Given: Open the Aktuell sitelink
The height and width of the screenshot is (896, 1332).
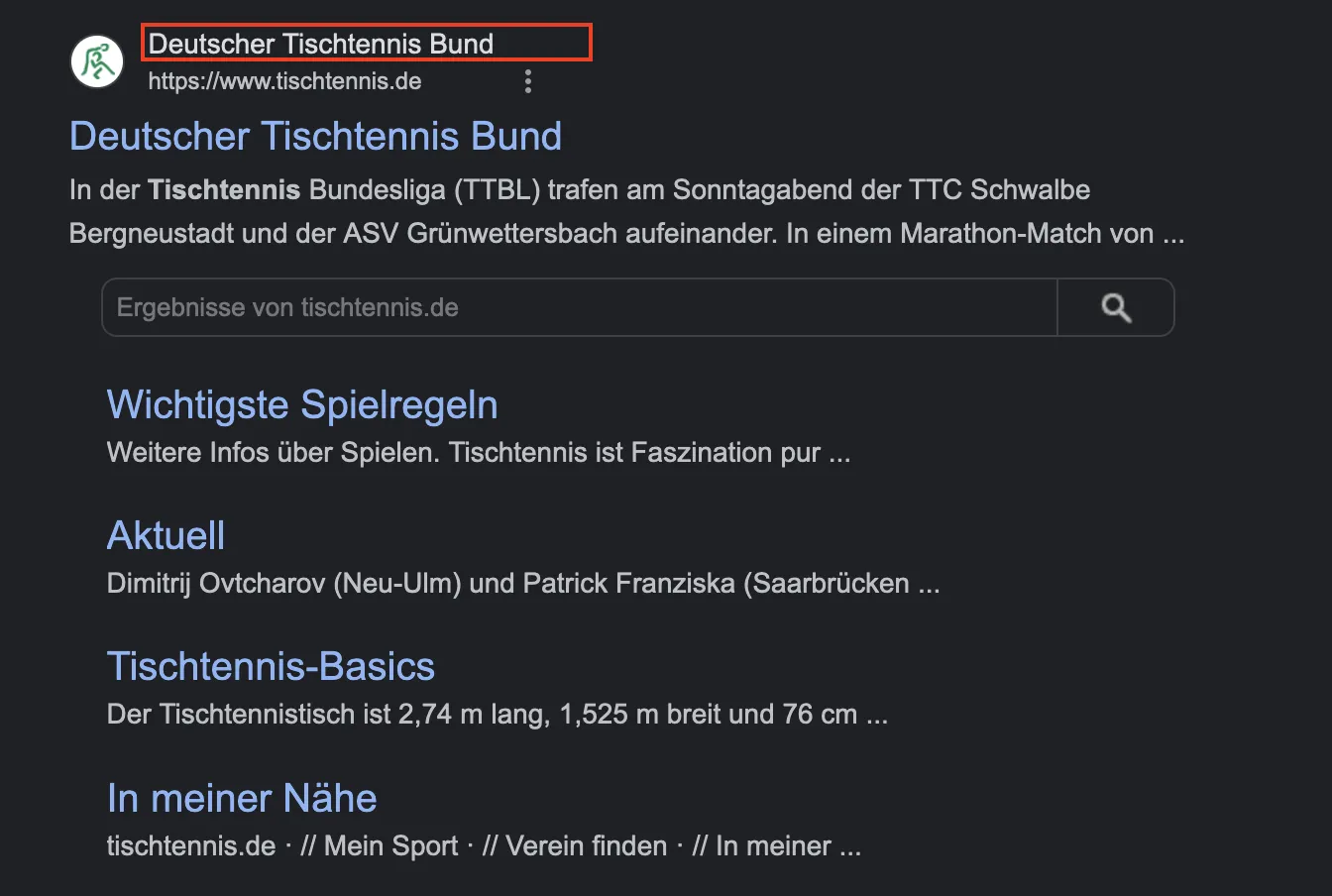Looking at the screenshot, I should 166,535.
